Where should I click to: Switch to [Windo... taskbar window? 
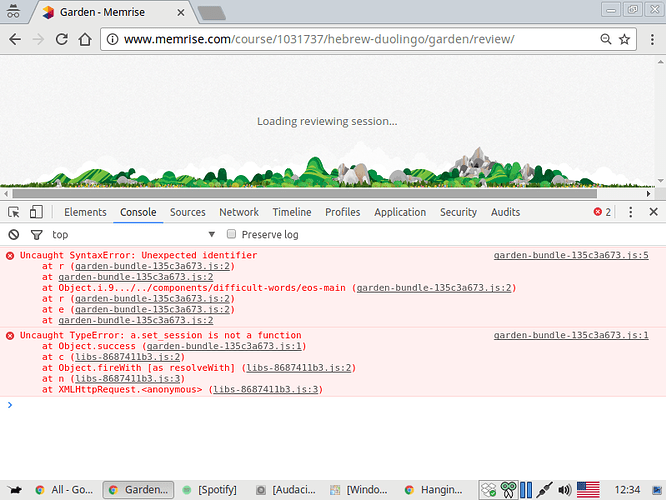tap(359, 490)
